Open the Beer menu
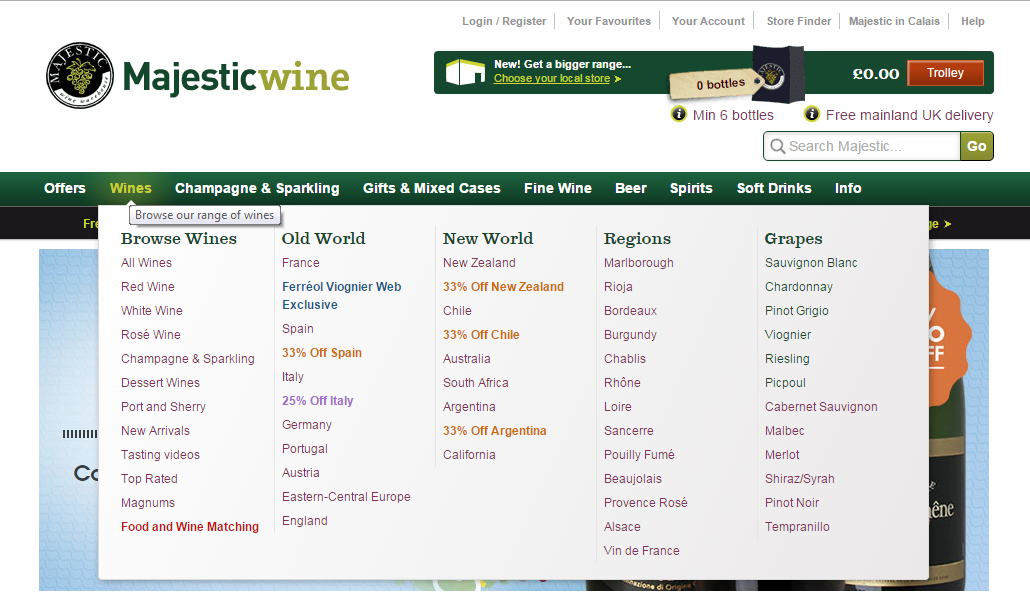 tap(631, 189)
